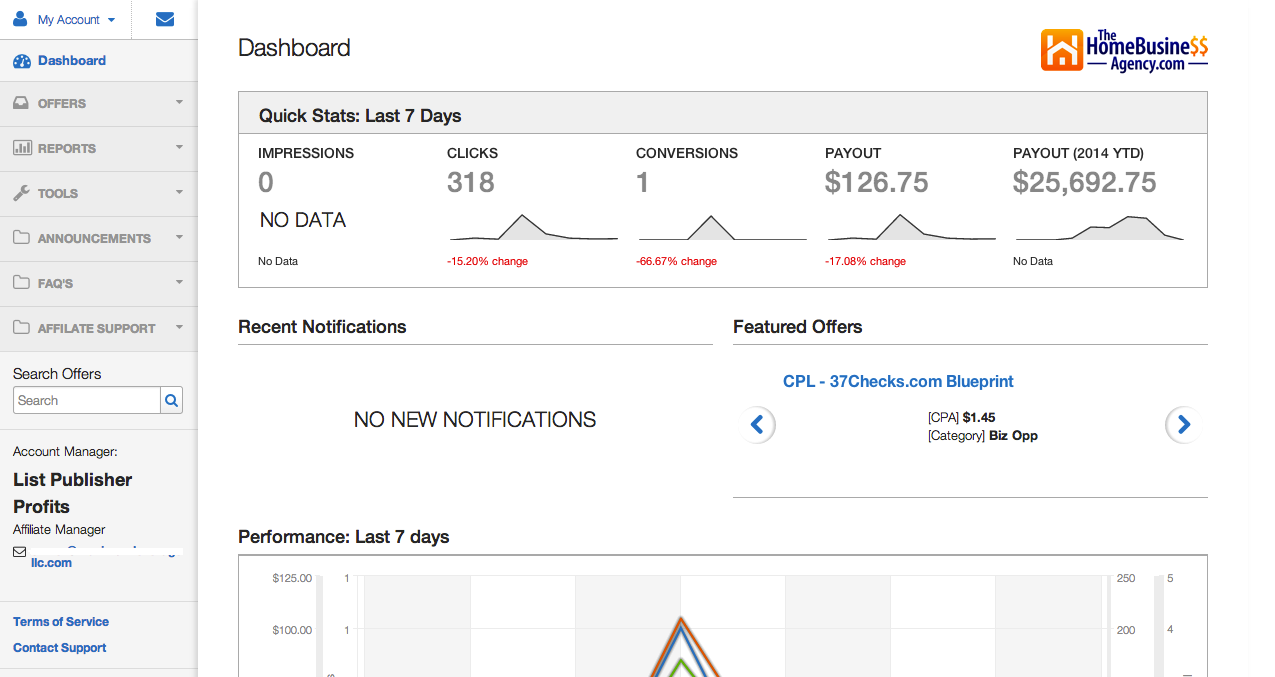Click the Category Biz Opp detail

pos(983,436)
